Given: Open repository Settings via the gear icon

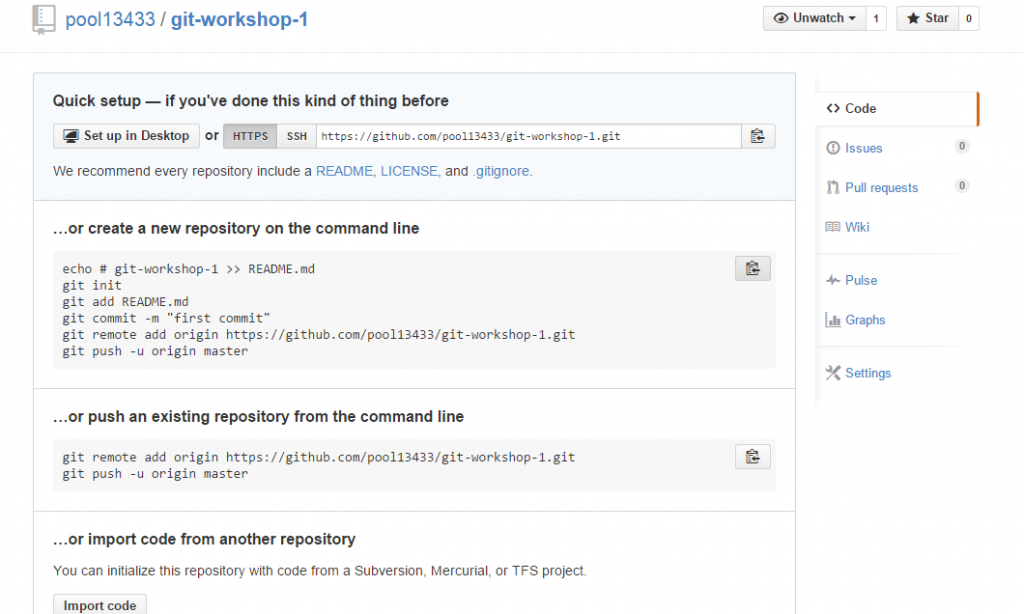Looking at the screenshot, I should 832,372.
